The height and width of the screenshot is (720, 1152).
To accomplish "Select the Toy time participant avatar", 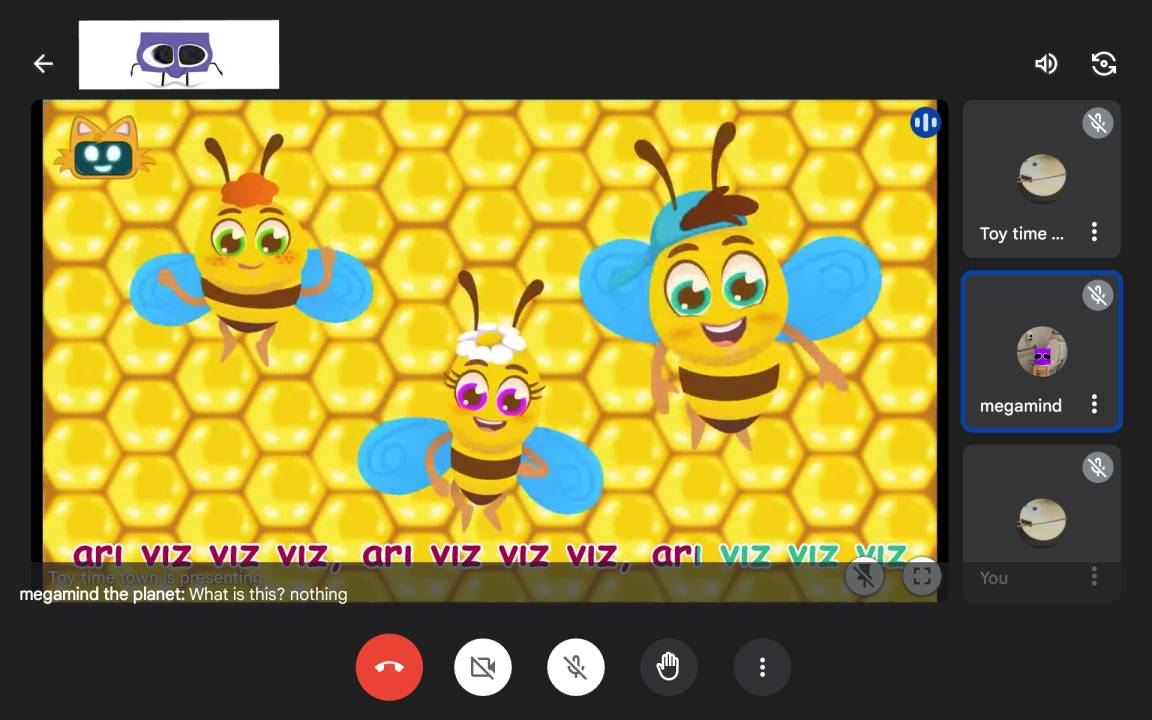I will [1042, 179].
